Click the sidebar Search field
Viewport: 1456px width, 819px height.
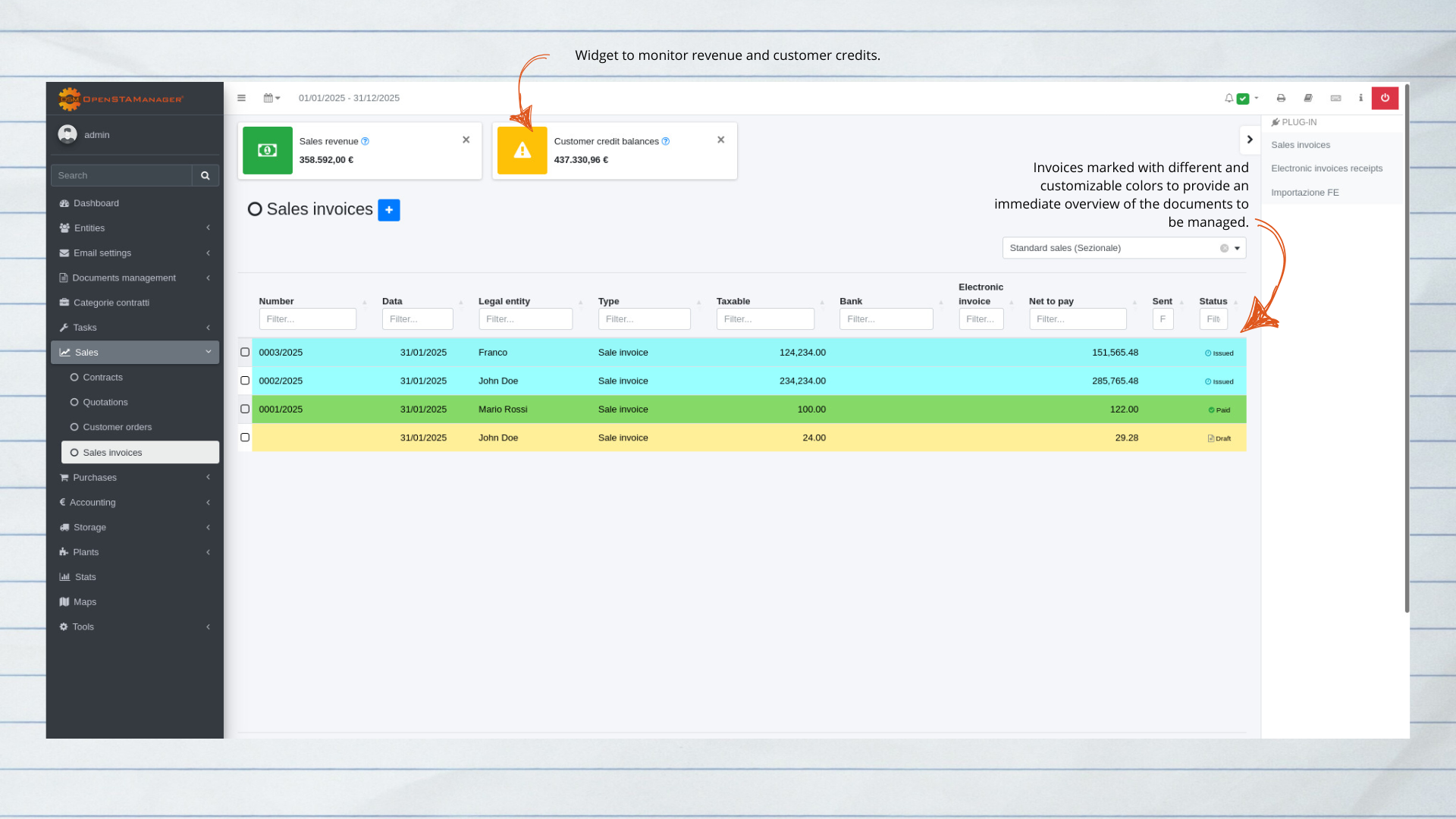[x=121, y=175]
